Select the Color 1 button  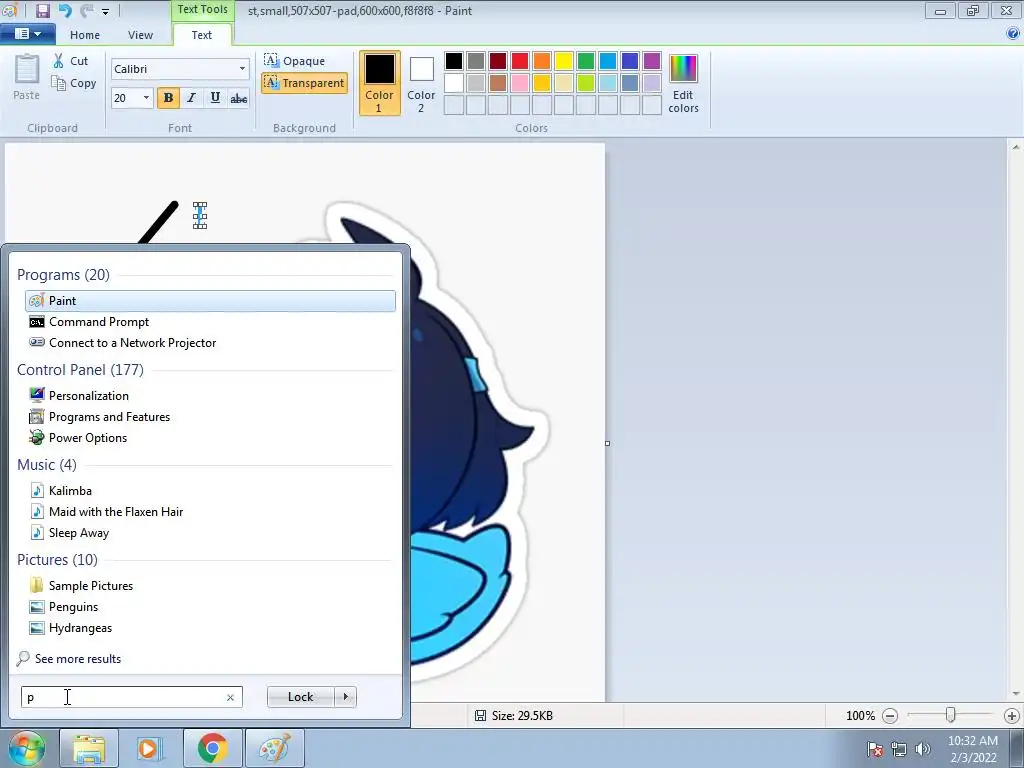pos(379,83)
